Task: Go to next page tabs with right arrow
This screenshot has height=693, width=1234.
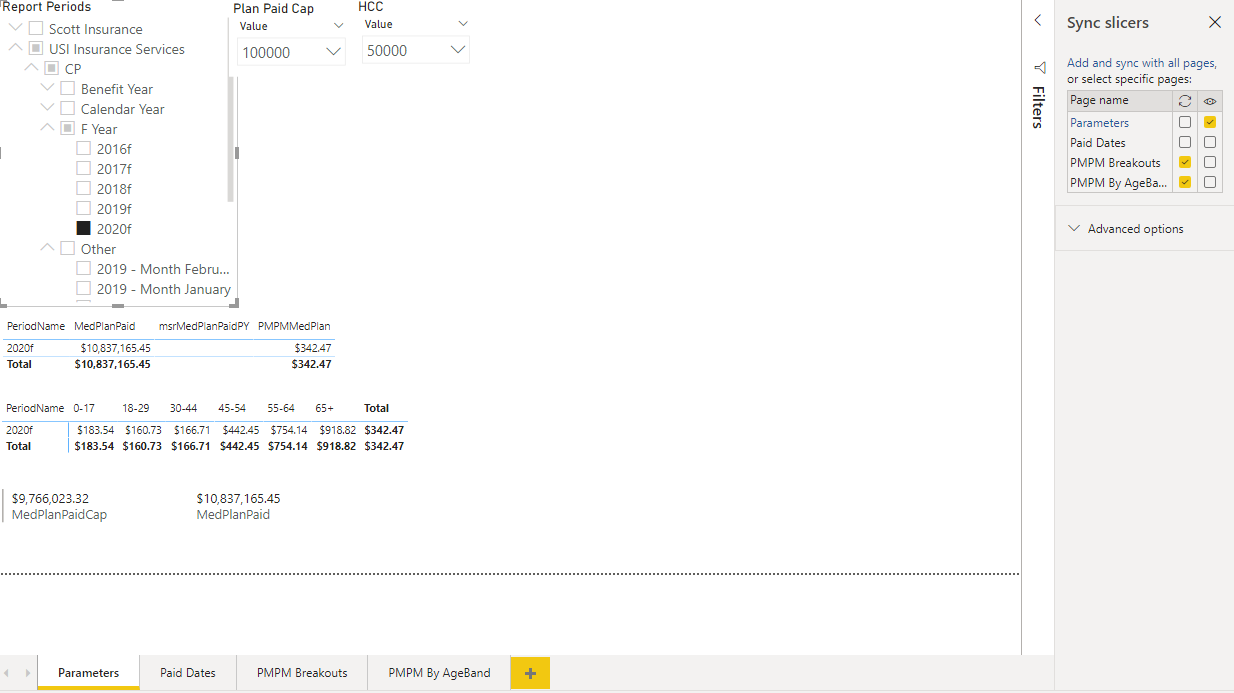Action: click(x=28, y=673)
